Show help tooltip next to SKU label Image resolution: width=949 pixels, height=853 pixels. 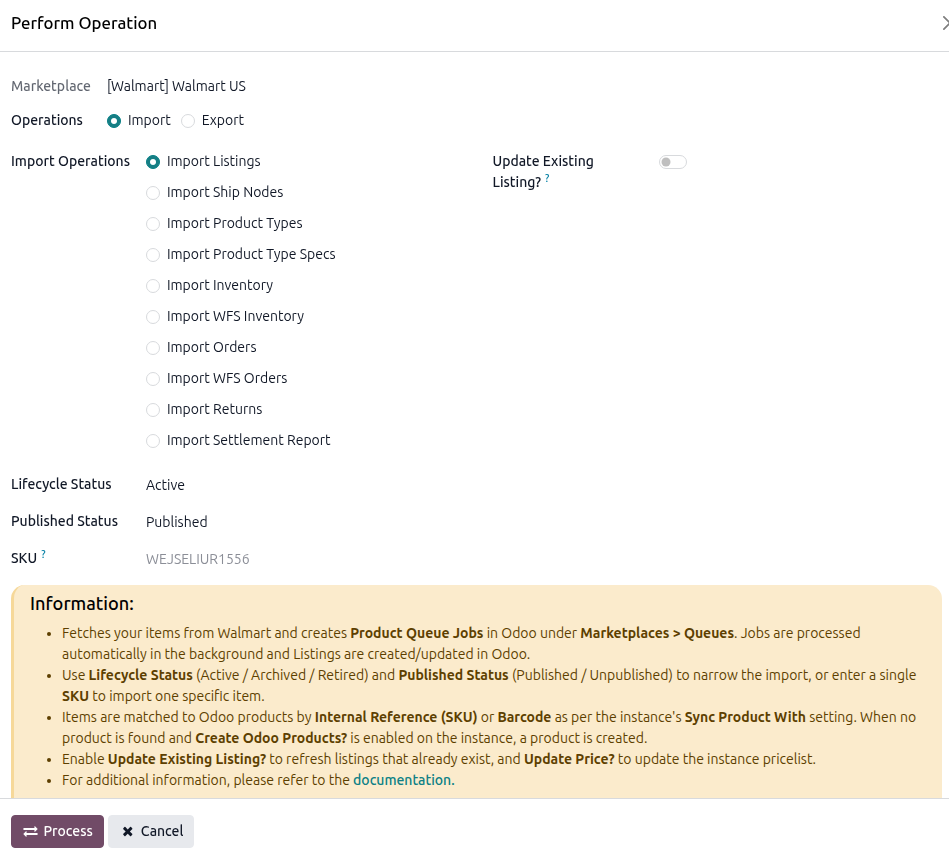coord(44,554)
